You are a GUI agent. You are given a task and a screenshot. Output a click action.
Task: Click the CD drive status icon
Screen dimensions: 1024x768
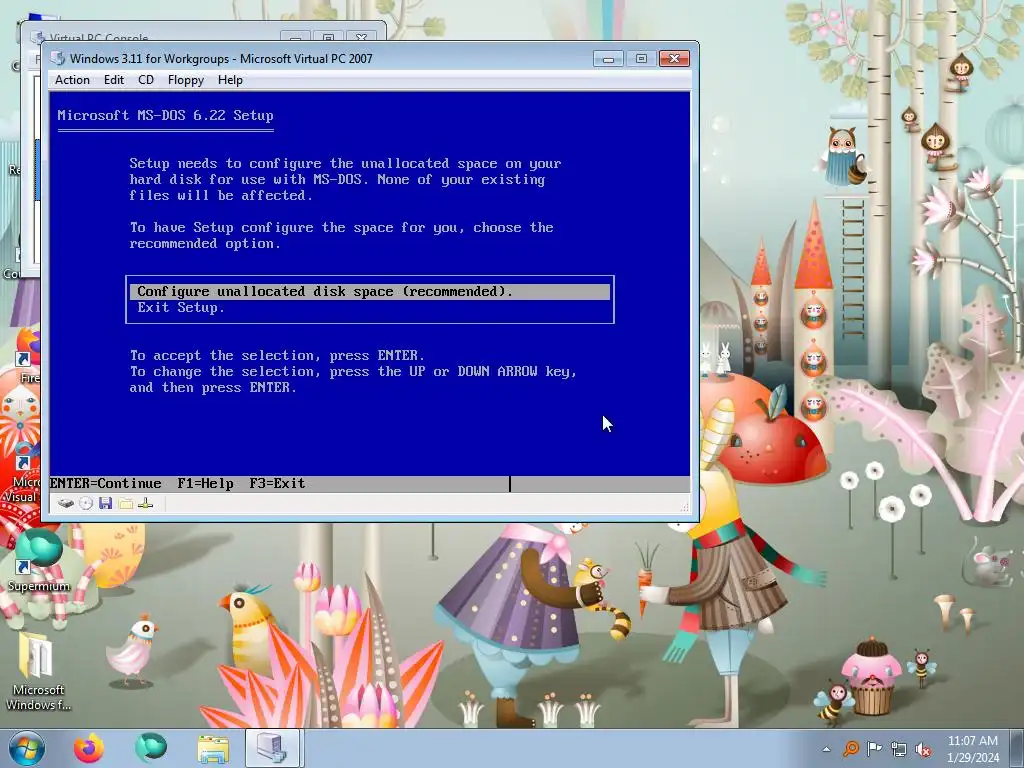(x=86, y=503)
